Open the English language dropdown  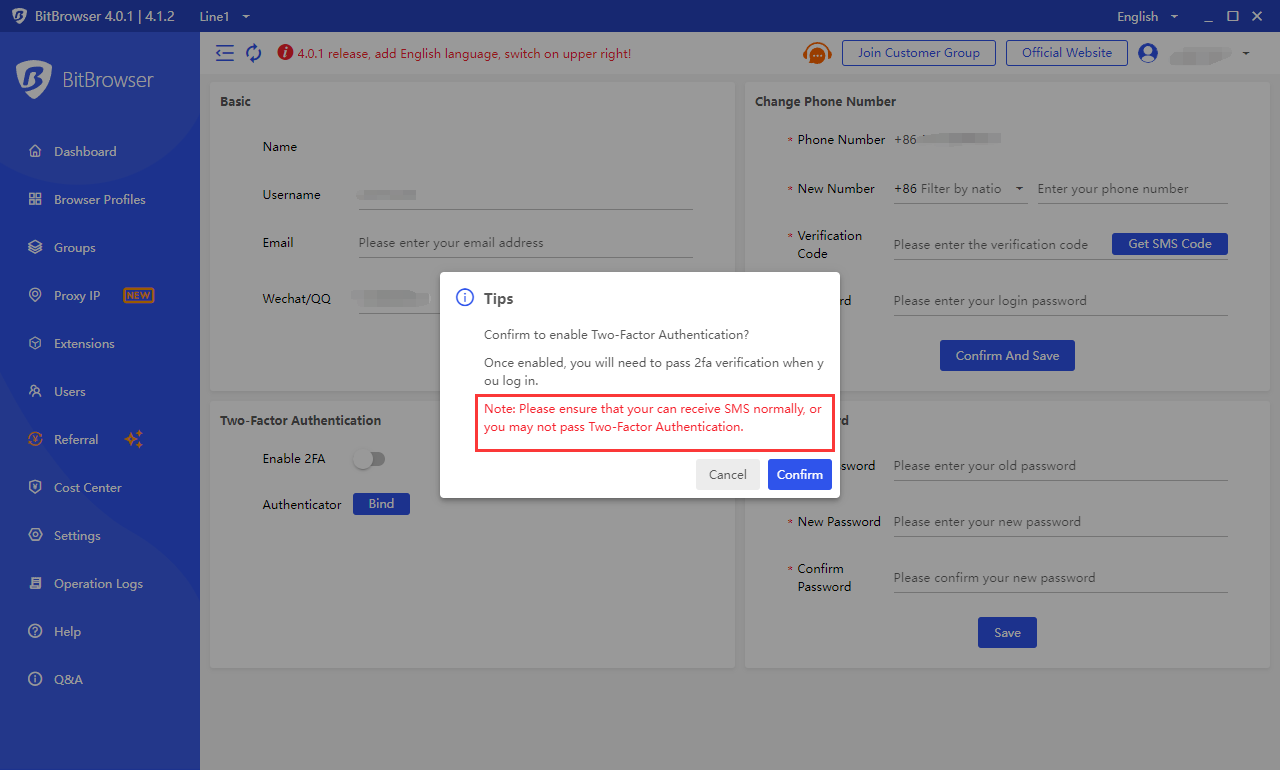click(x=1147, y=17)
